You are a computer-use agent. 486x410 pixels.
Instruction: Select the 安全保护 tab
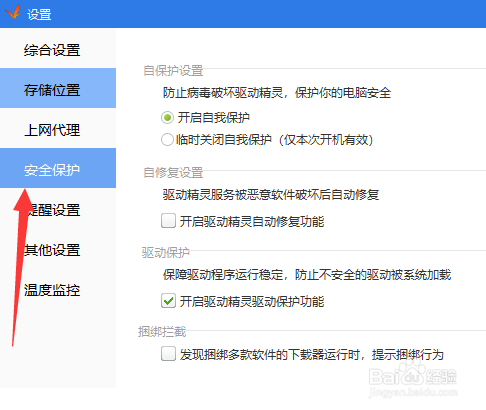58,168
